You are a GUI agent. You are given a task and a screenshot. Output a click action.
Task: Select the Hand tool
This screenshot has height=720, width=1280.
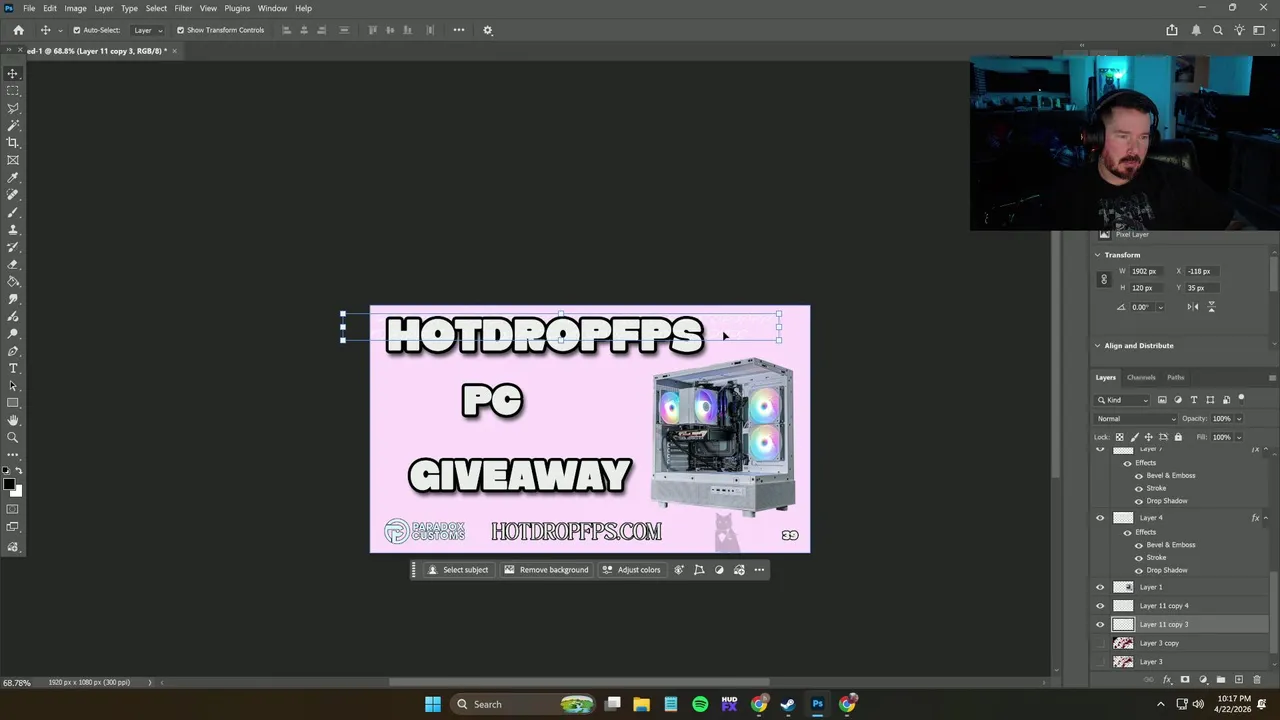[13, 420]
